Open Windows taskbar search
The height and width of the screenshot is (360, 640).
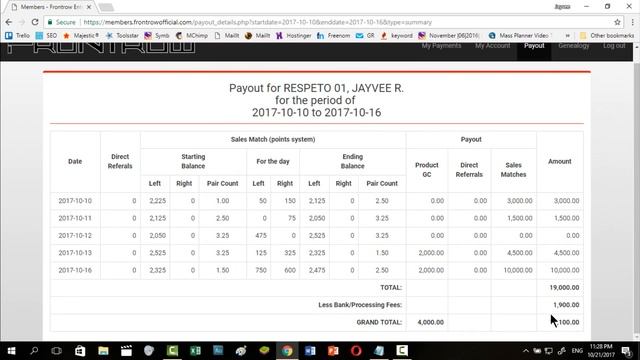tap(34, 351)
